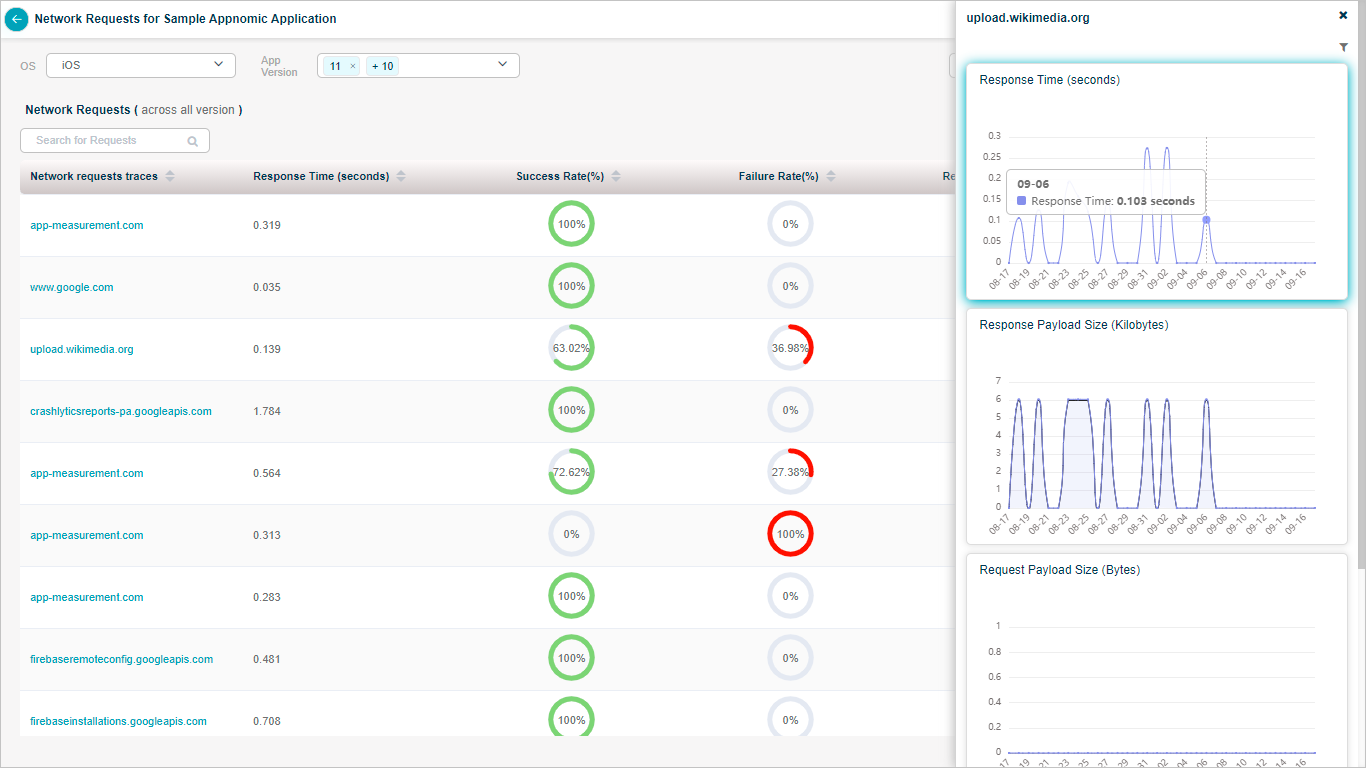
Task: Expand the App Version dropdown
Action: (503, 65)
